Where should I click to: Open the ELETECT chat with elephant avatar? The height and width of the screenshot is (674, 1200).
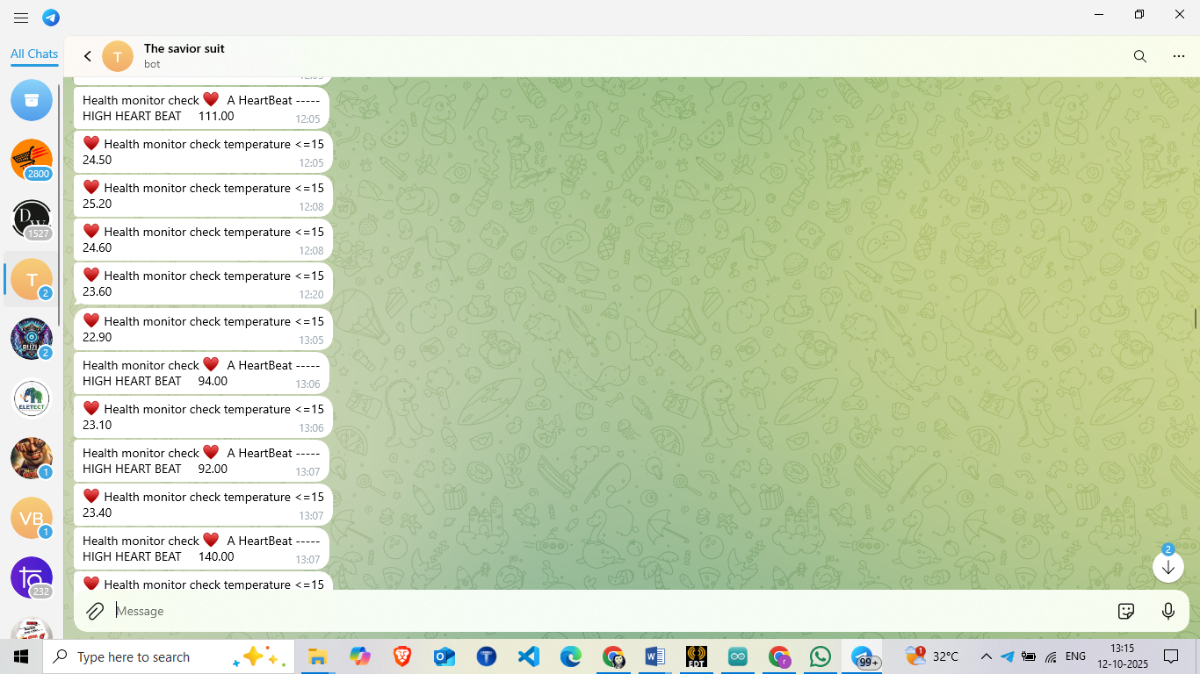click(x=32, y=399)
